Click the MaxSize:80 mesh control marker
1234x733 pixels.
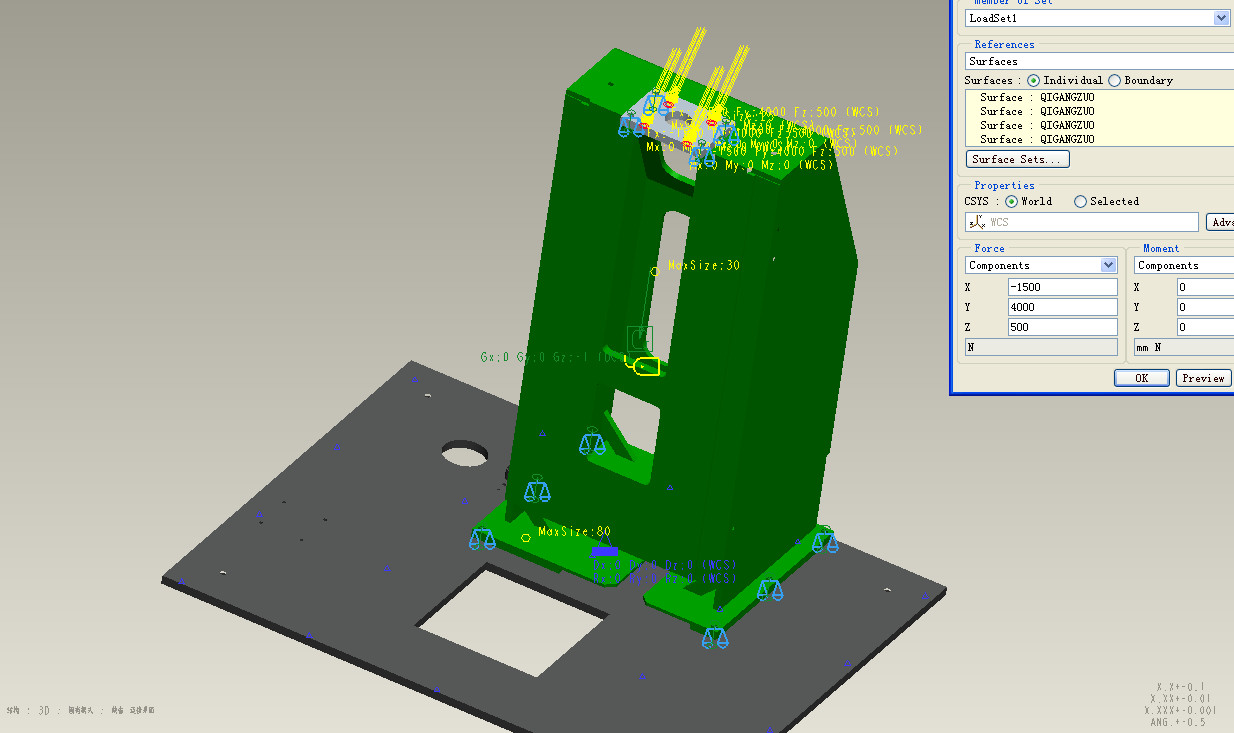[526, 538]
